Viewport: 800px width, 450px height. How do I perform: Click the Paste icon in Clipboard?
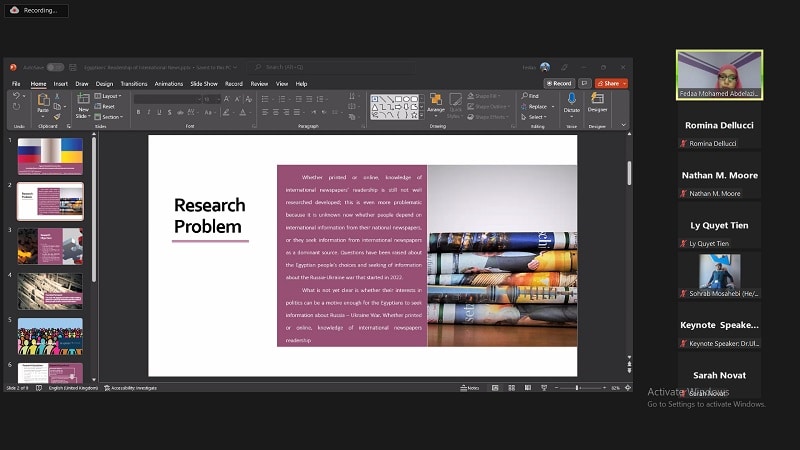tap(43, 100)
